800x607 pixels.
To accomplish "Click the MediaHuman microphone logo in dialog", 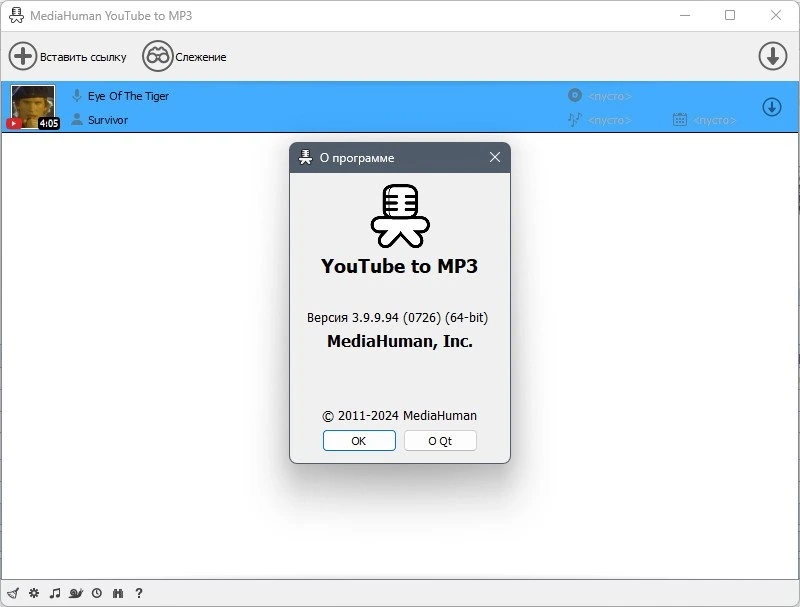I will click(x=400, y=216).
